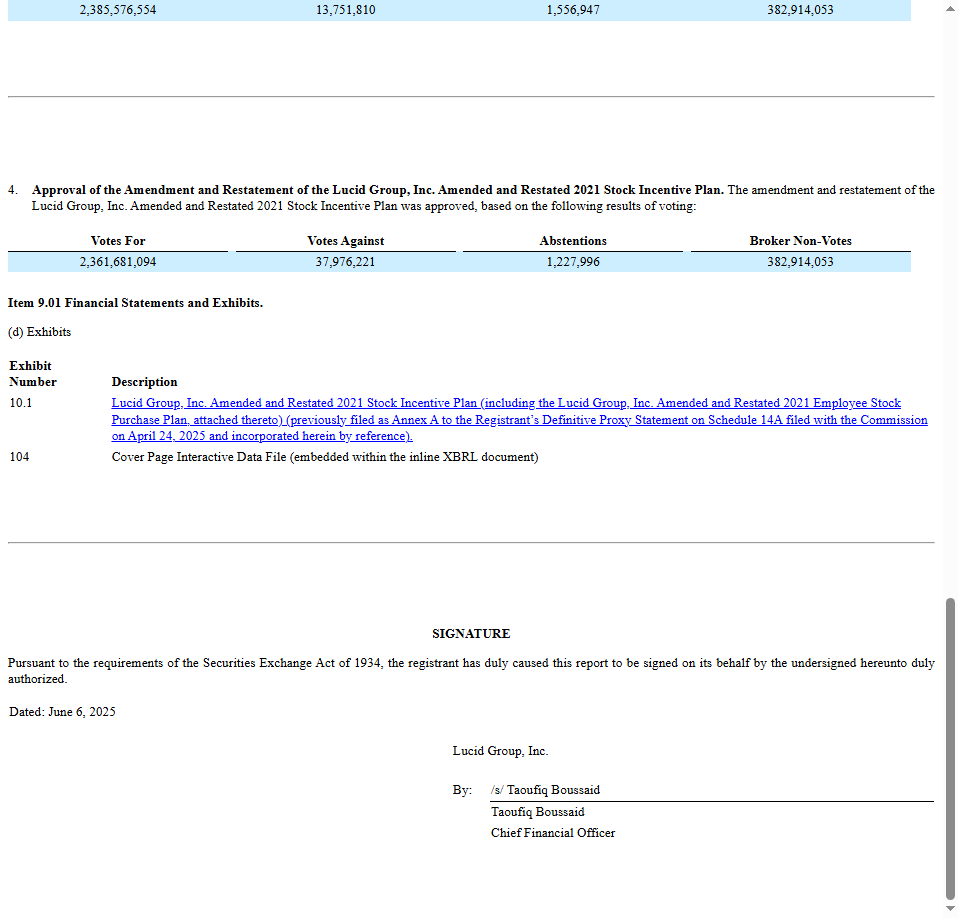Click the Chief Financial Officer title
This screenshot has height=918, width=958.
pos(553,832)
